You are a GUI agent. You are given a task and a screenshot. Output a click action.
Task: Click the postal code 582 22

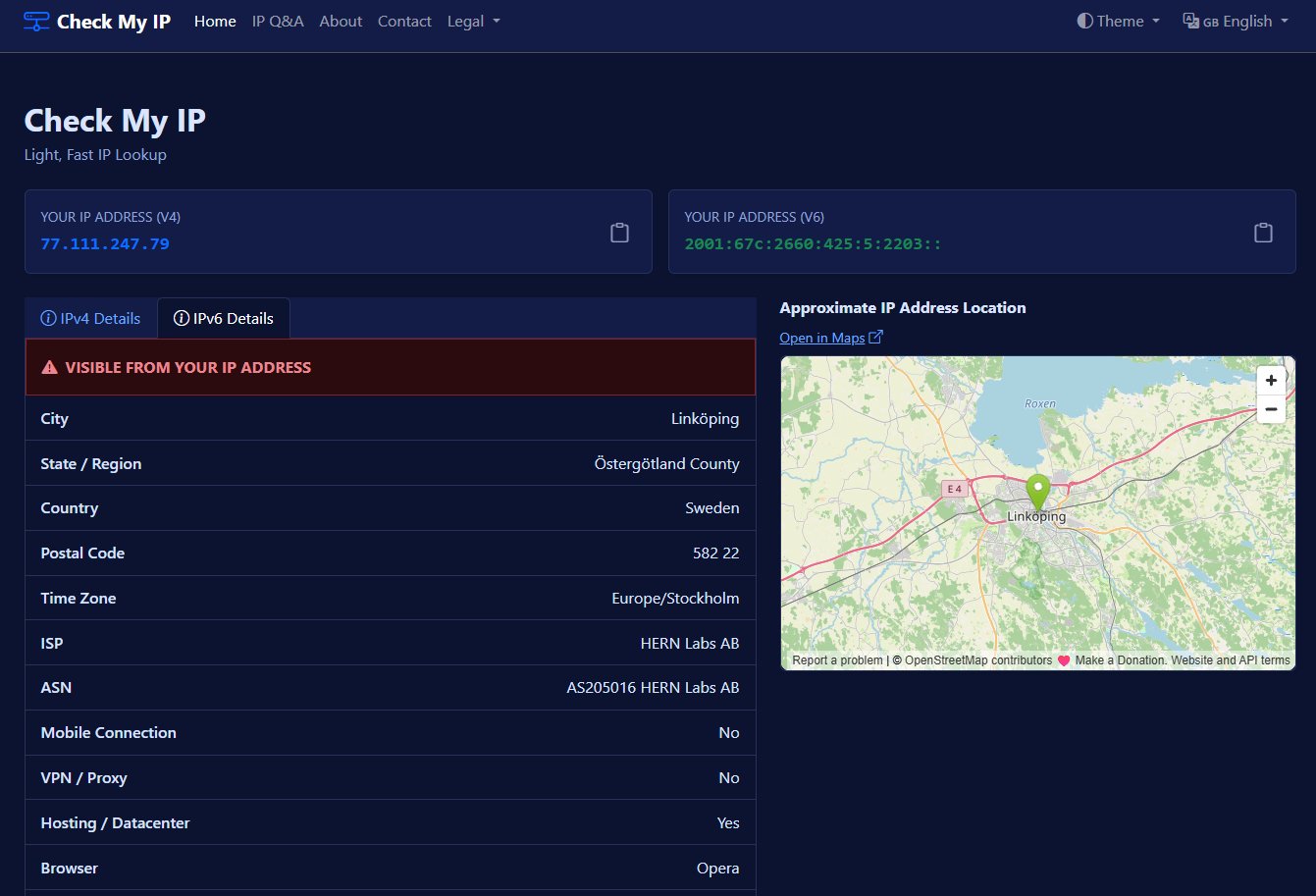pyautogui.click(x=716, y=553)
